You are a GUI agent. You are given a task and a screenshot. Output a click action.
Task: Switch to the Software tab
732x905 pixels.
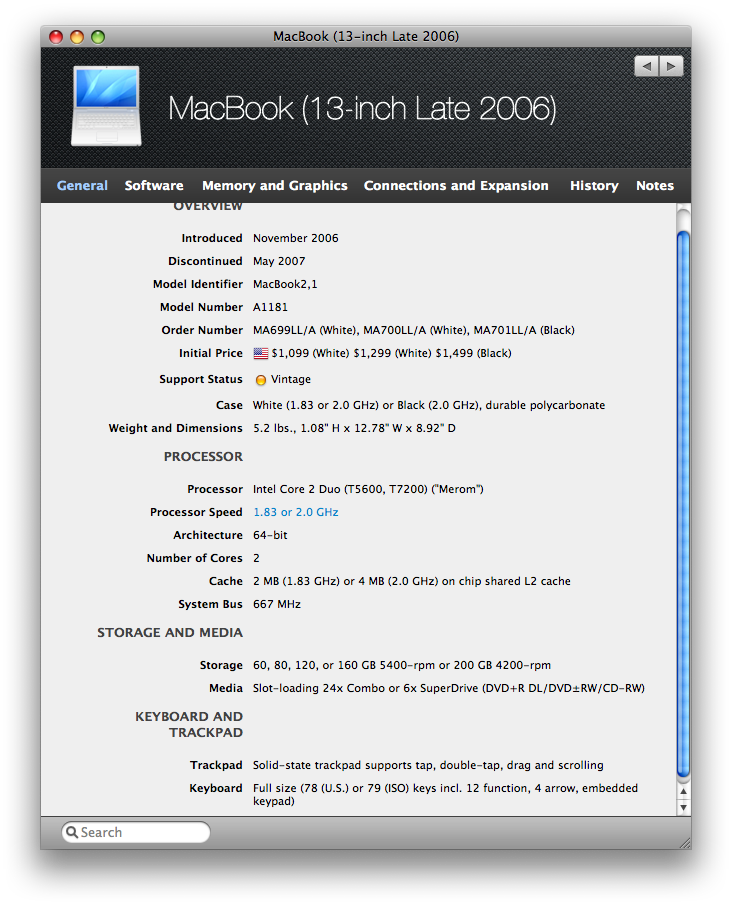(x=154, y=186)
